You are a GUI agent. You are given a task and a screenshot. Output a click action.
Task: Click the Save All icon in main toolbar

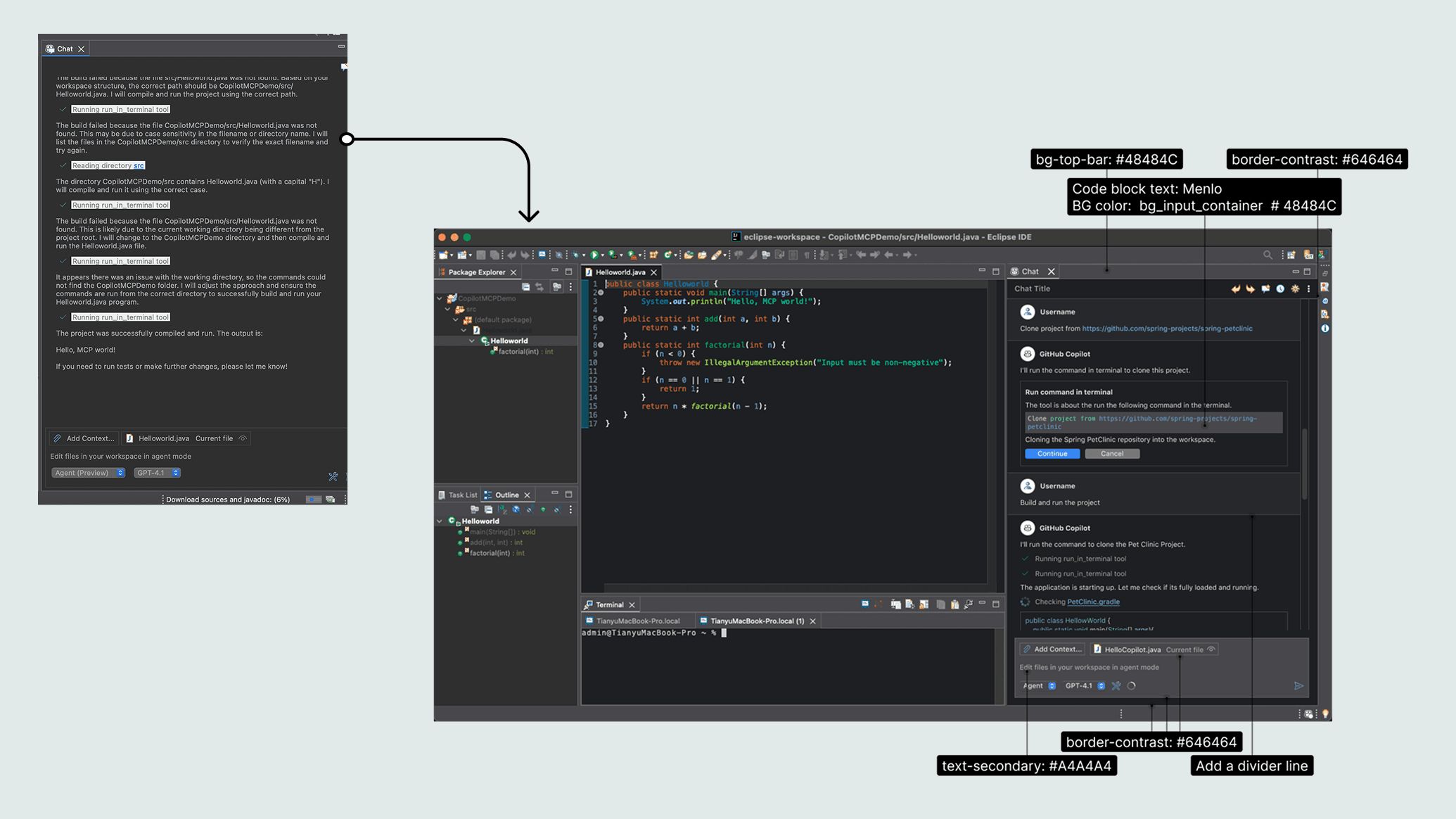(x=494, y=255)
